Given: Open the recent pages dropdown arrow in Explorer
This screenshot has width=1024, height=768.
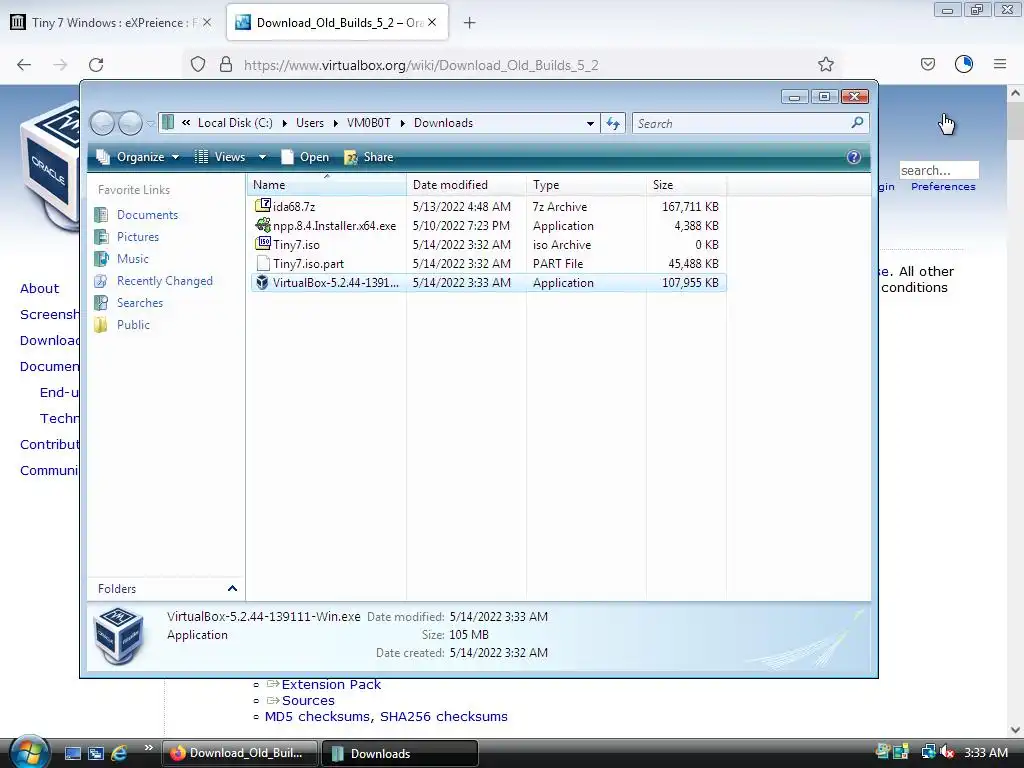Looking at the screenshot, I should pyautogui.click(x=151, y=123).
